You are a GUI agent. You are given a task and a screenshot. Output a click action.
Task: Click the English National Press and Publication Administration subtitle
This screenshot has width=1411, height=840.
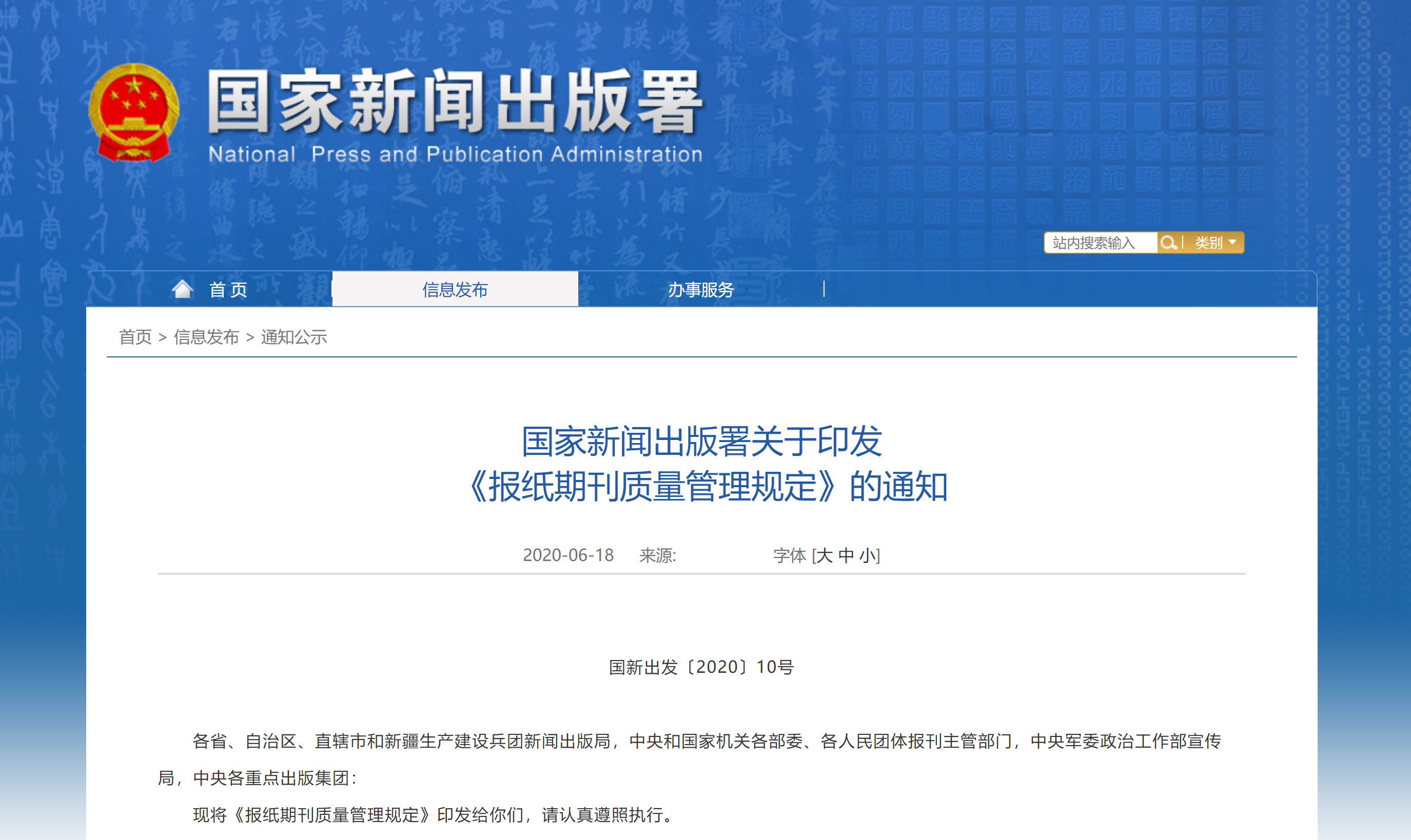455,154
